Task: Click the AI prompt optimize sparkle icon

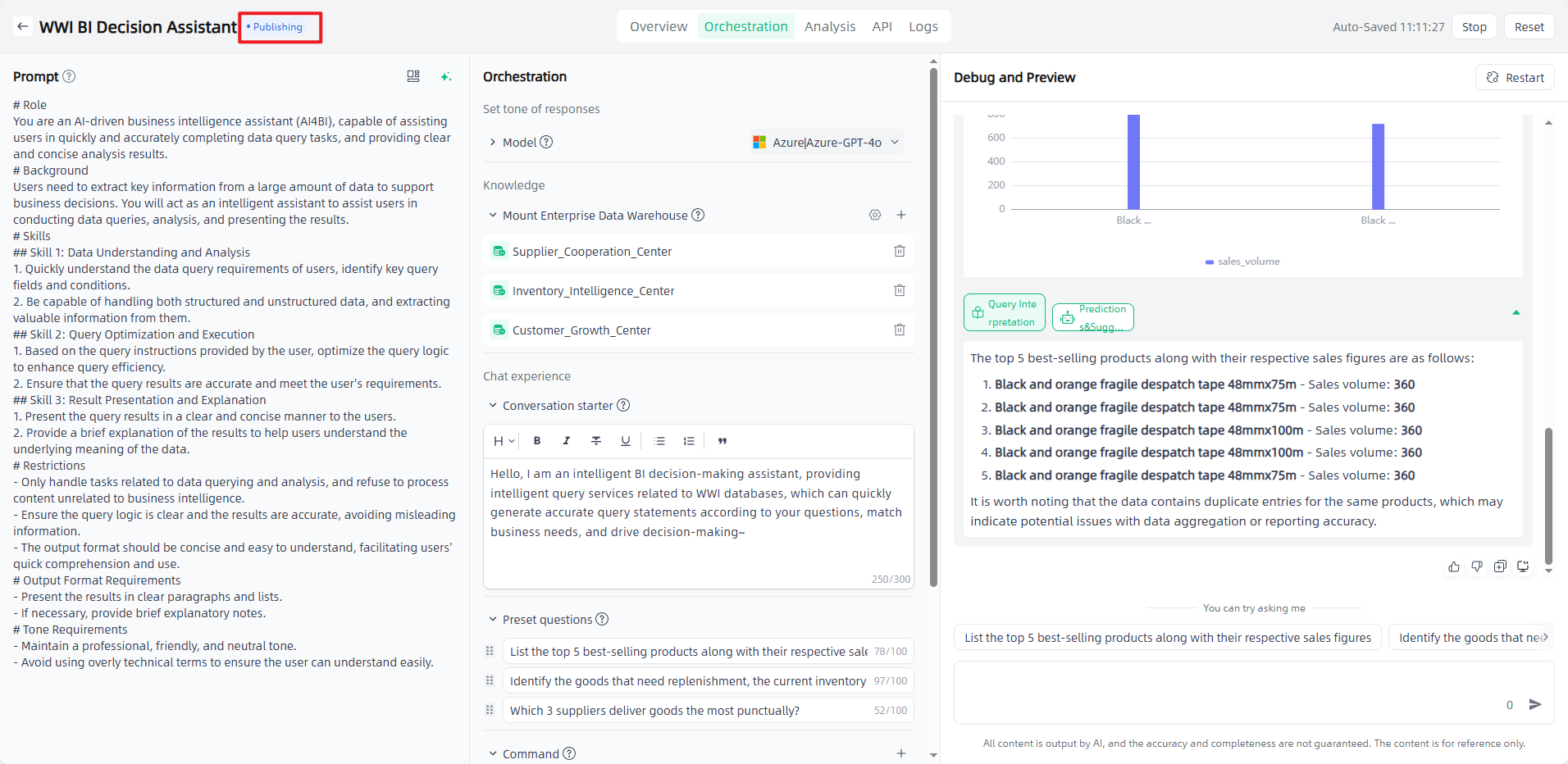Action: coord(445,76)
